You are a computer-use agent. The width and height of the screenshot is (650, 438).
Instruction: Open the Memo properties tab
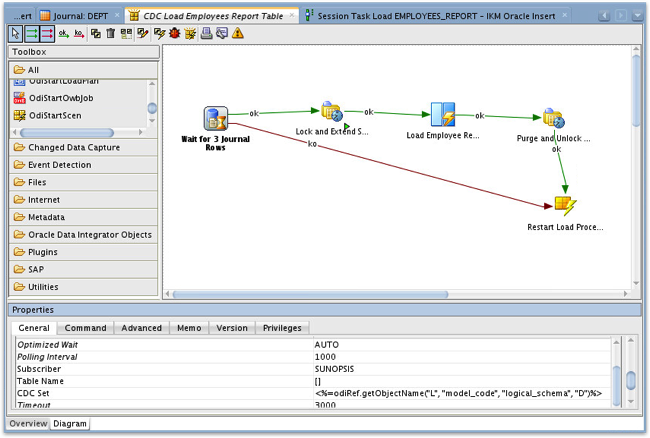(189, 328)
